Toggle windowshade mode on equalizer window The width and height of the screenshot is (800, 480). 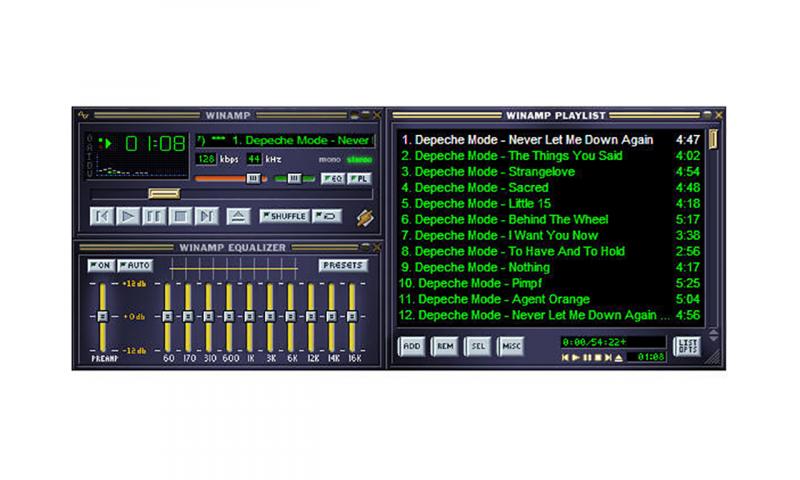pyautogui.click(x=365, y=247)
